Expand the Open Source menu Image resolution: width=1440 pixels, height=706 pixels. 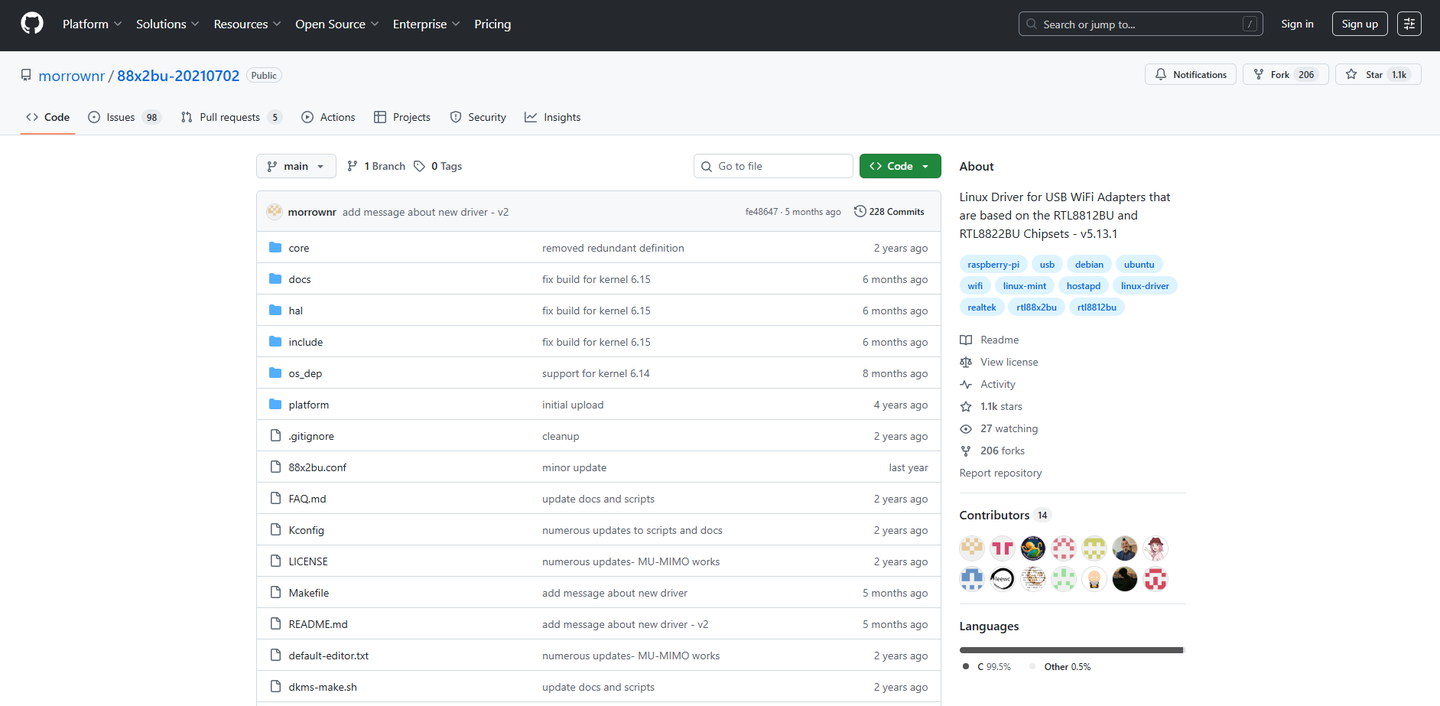click(x=337, y=24)
